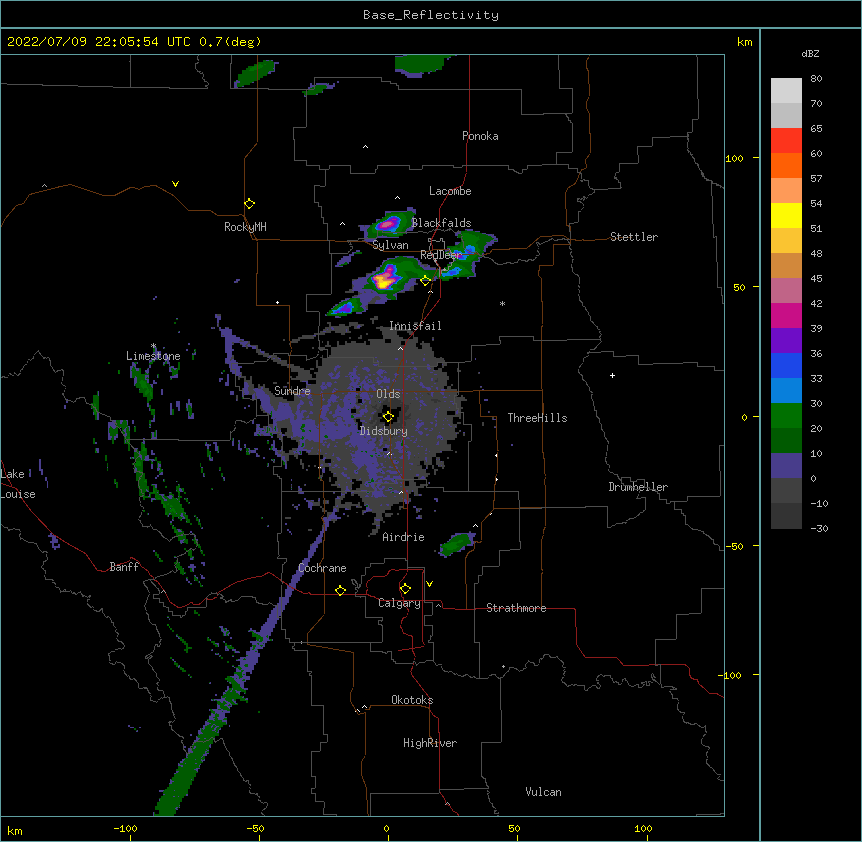This screenshot has width=862, height=842.
Task: Click the HighRiver label
Action: [430, 743]
